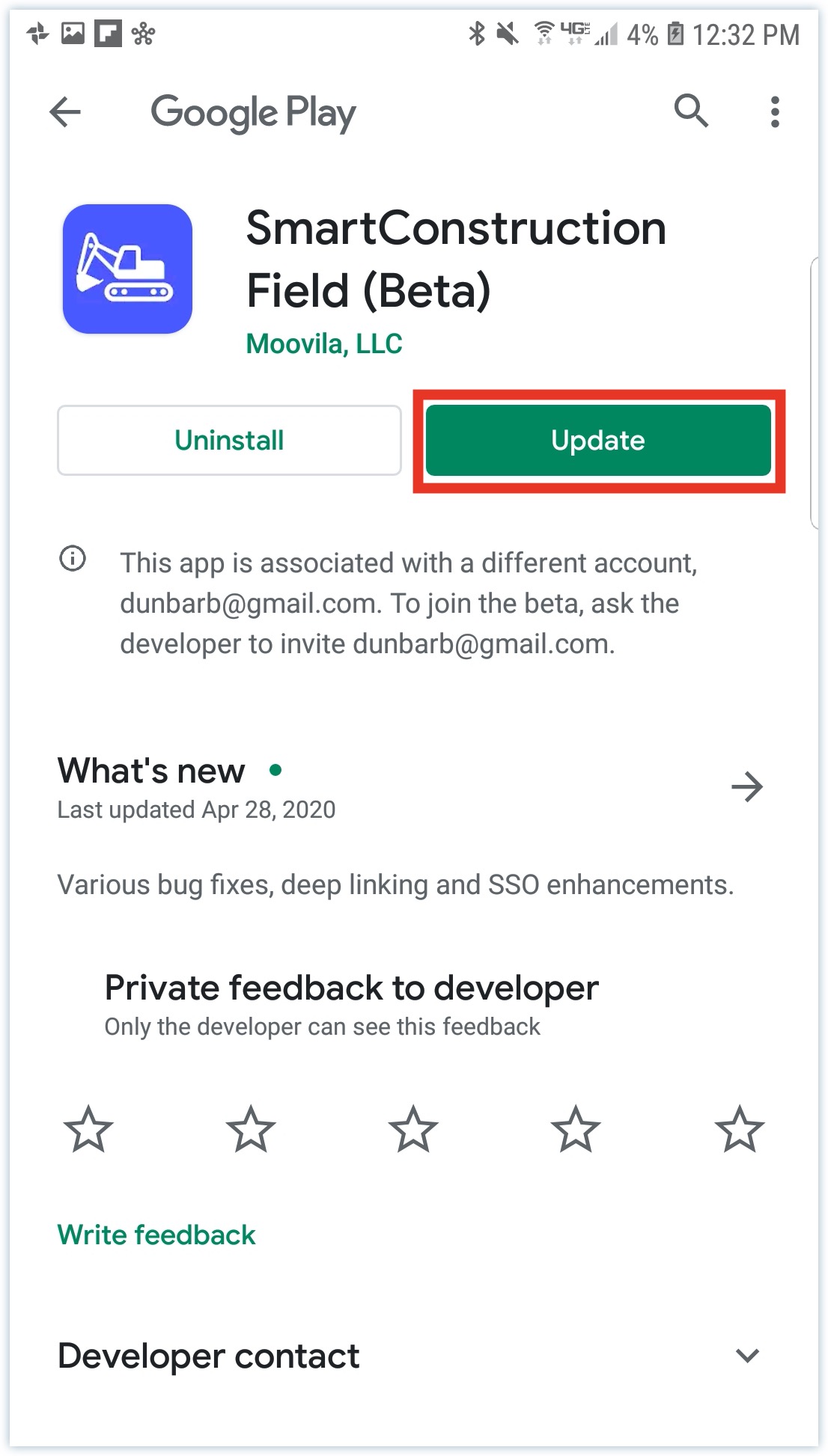The height and width of the screenshot is (1456, 828).
Task: Open the three-dot overflow menu
Action: click(775, 112)
